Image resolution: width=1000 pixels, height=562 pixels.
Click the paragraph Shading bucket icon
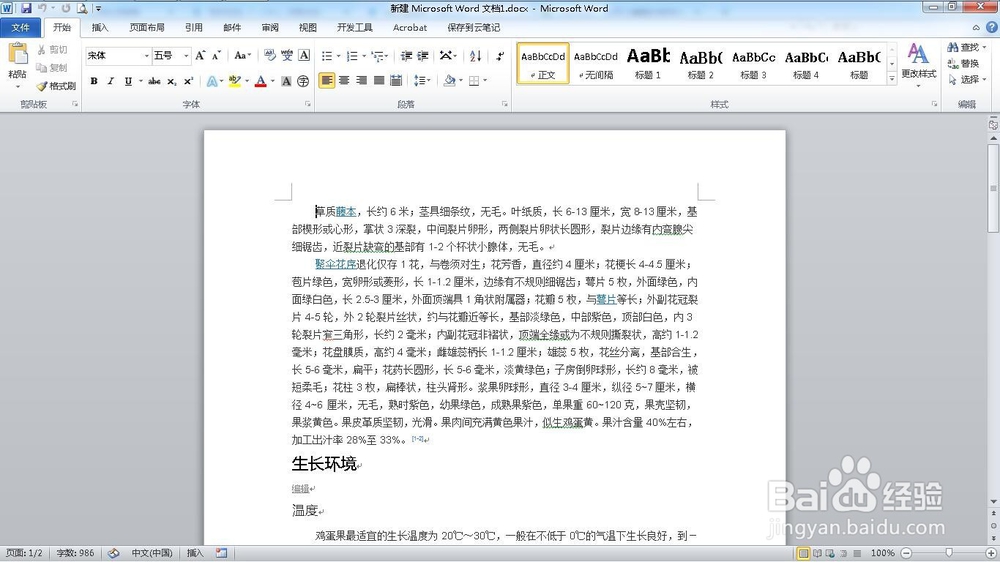click(x=450, y=80)
